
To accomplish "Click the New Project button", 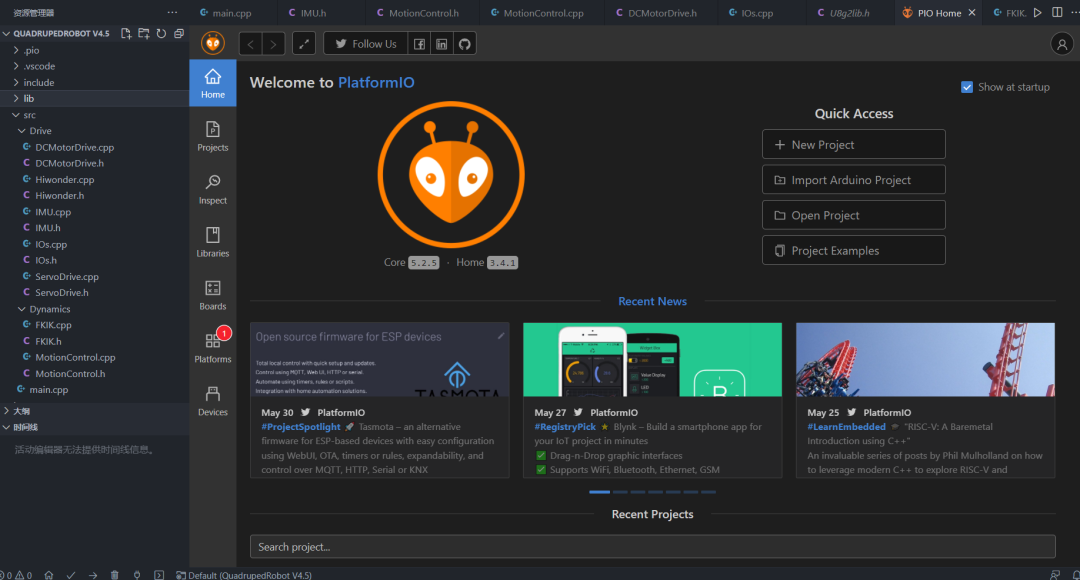I will (x=853, y=145).
